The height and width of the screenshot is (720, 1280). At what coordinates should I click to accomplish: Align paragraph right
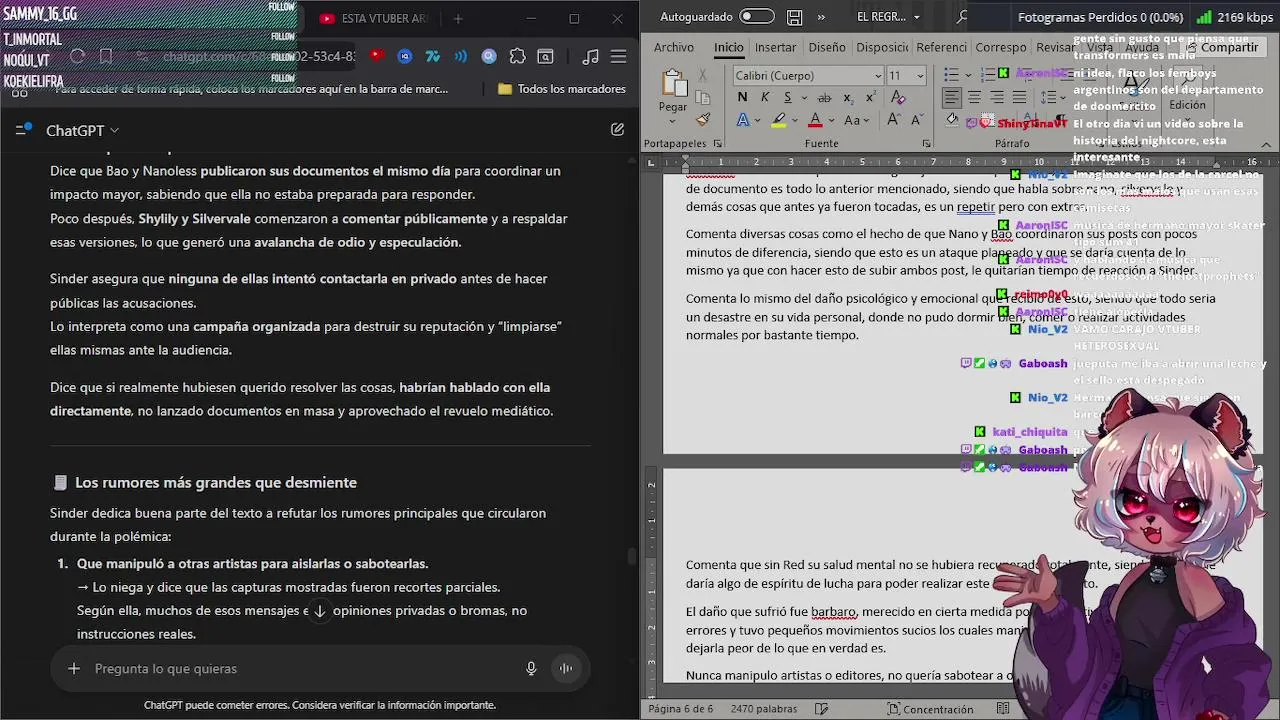pos(997,98)
